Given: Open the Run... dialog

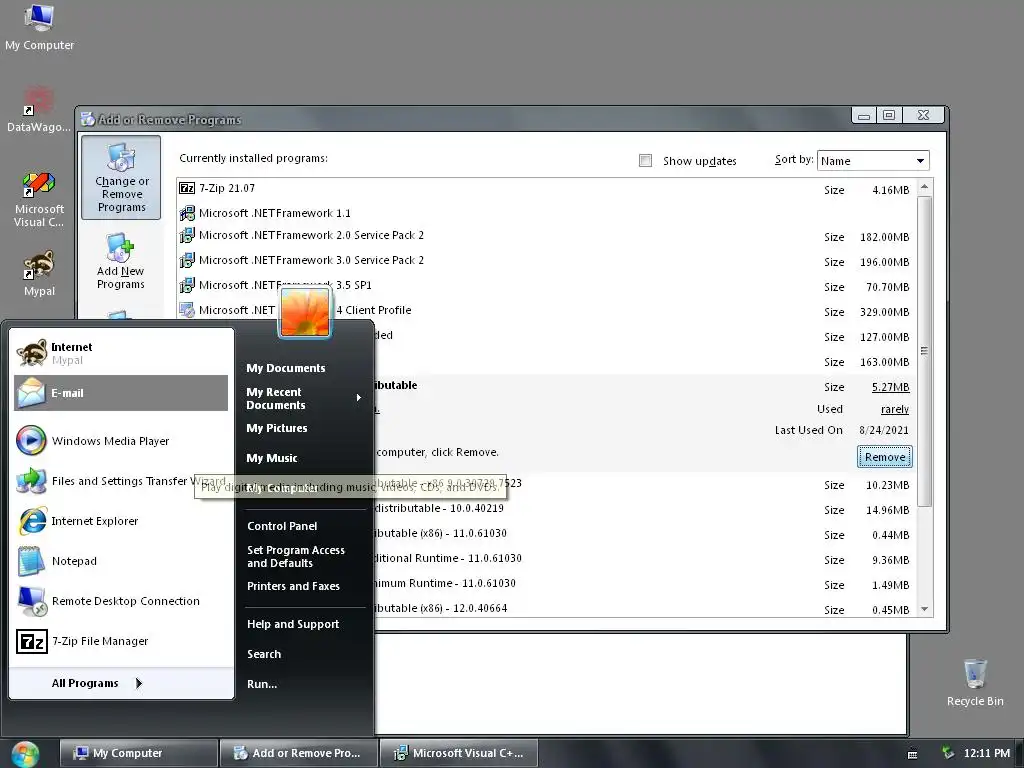Looking at the screenshot, I should coord(262,684).
